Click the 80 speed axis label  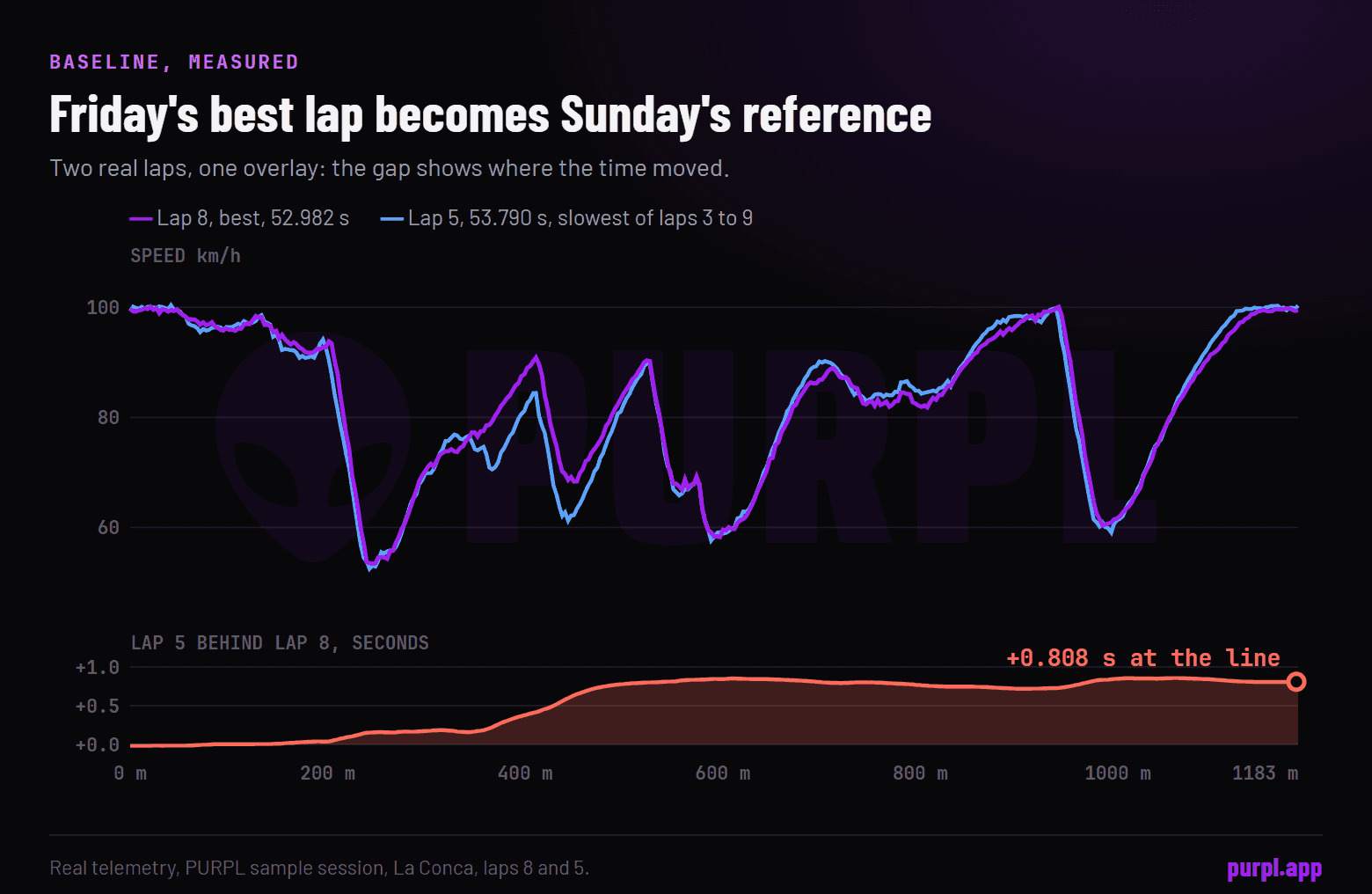tap(108, 417)
